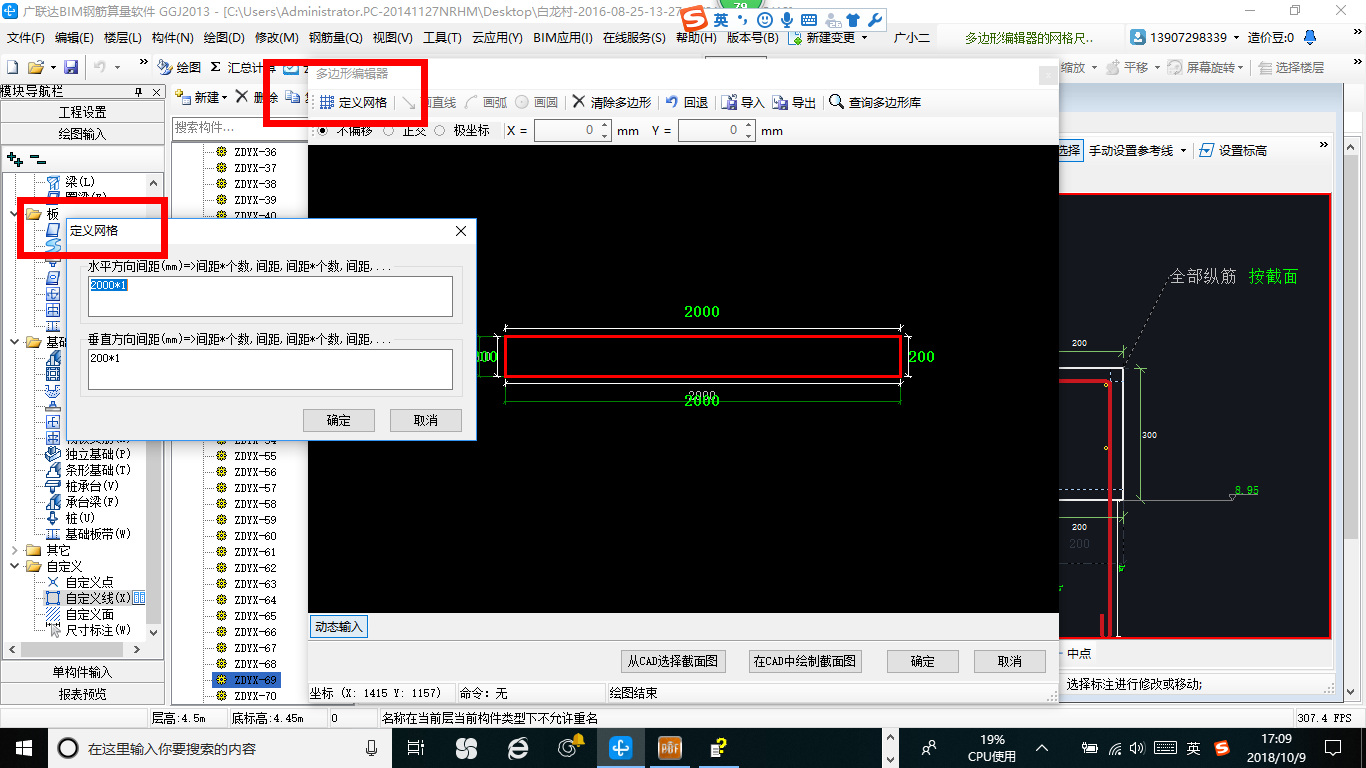Click collapse-all minus icon in navigation panel
The image size is (1366, 768).
[37, 158]
